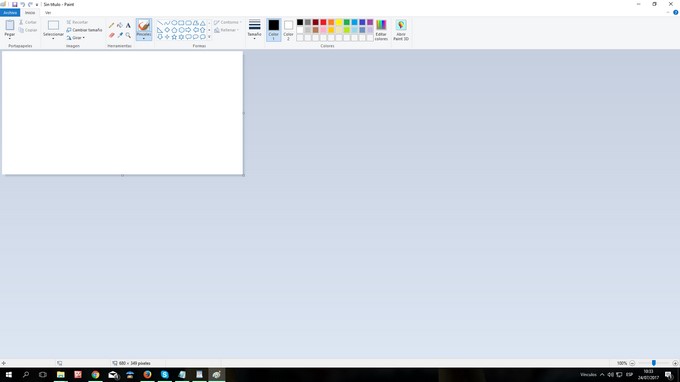The height and width of the screenshot is (382, 680).
Task: Open taskbar Search magnifier
Action: coord(26,375)
